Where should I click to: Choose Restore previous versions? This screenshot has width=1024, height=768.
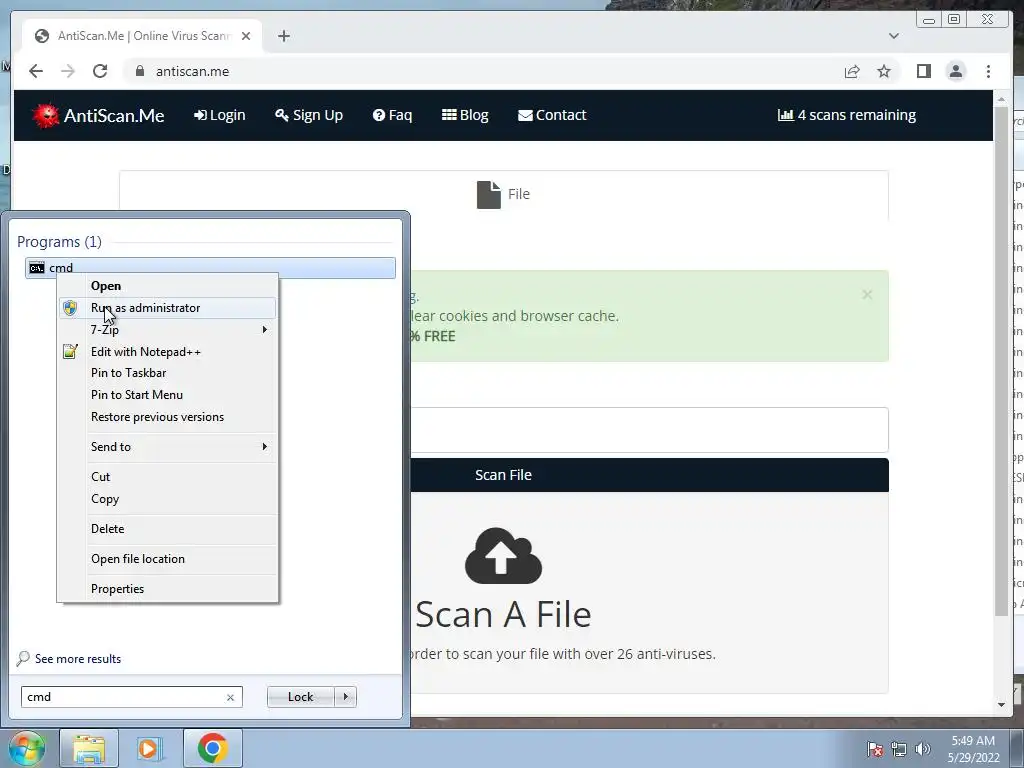[x=167, y=417]
